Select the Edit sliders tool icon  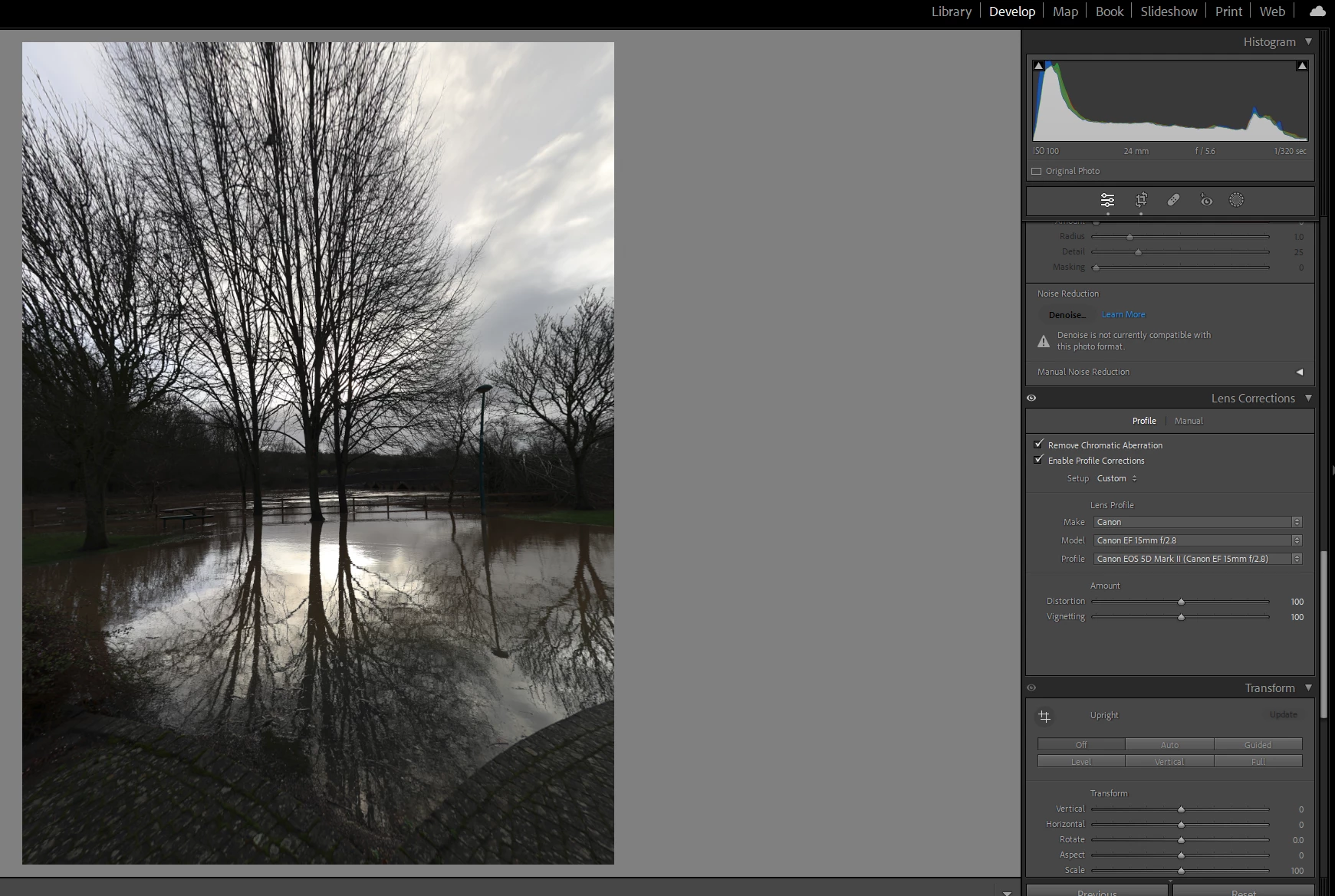click(x=1107, y=200)
